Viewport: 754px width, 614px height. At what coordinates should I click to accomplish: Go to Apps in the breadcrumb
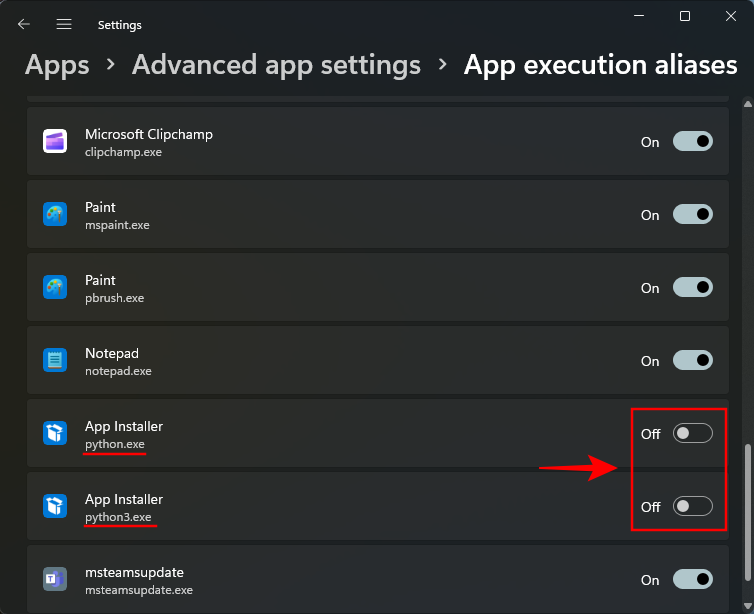(x=57, y=65)
